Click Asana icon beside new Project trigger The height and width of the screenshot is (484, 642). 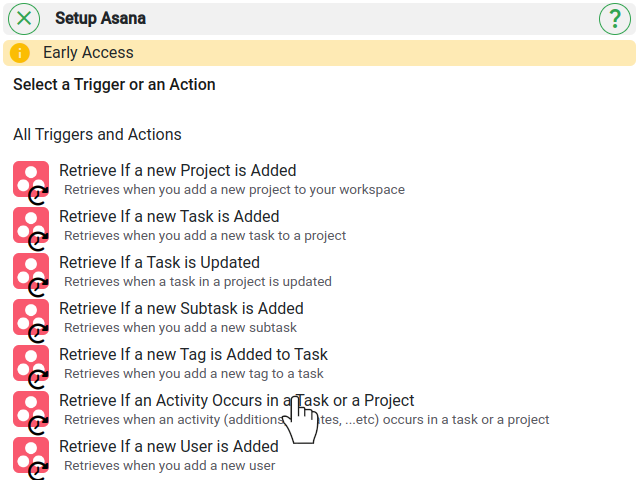coord(31,181)
